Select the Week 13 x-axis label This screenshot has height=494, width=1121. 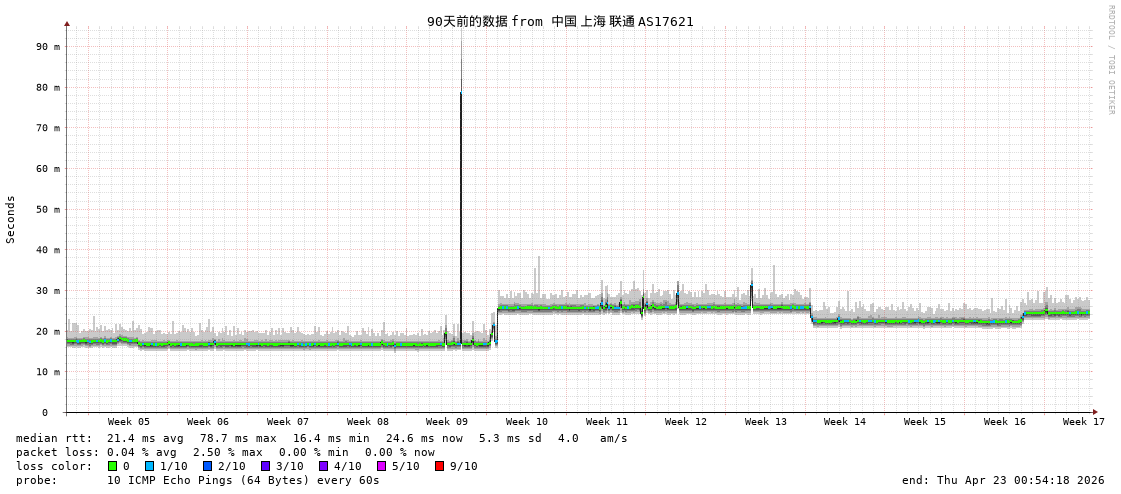tap(765, 422)
